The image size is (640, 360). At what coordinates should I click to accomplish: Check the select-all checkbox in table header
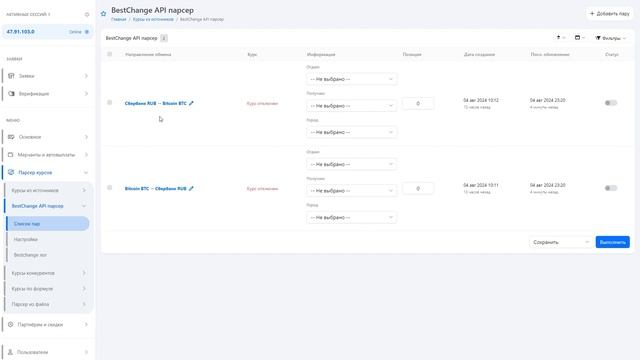[109, 54]
